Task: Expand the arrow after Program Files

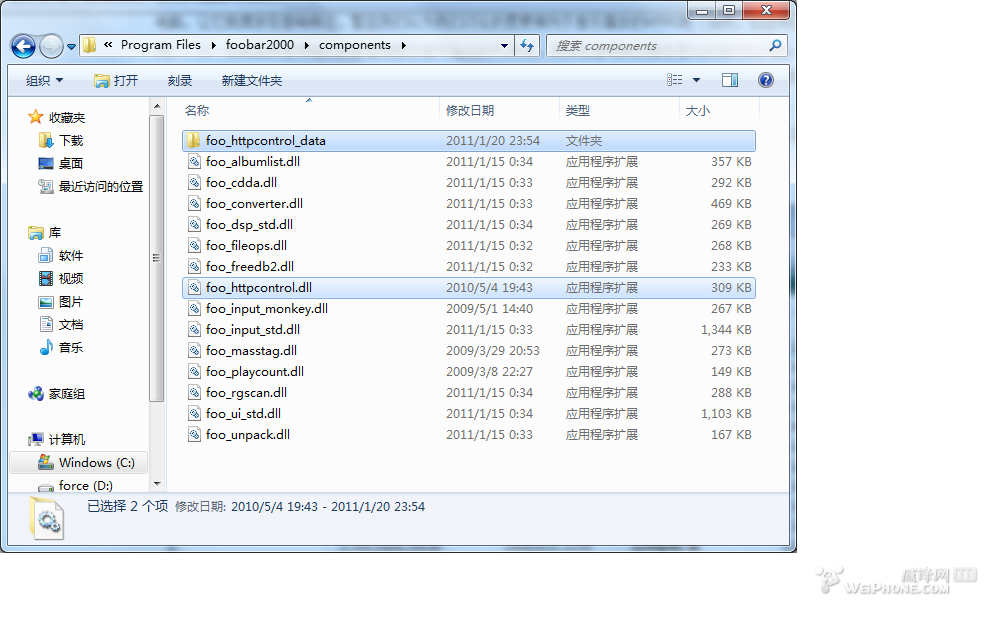Action: click(213, 45)
